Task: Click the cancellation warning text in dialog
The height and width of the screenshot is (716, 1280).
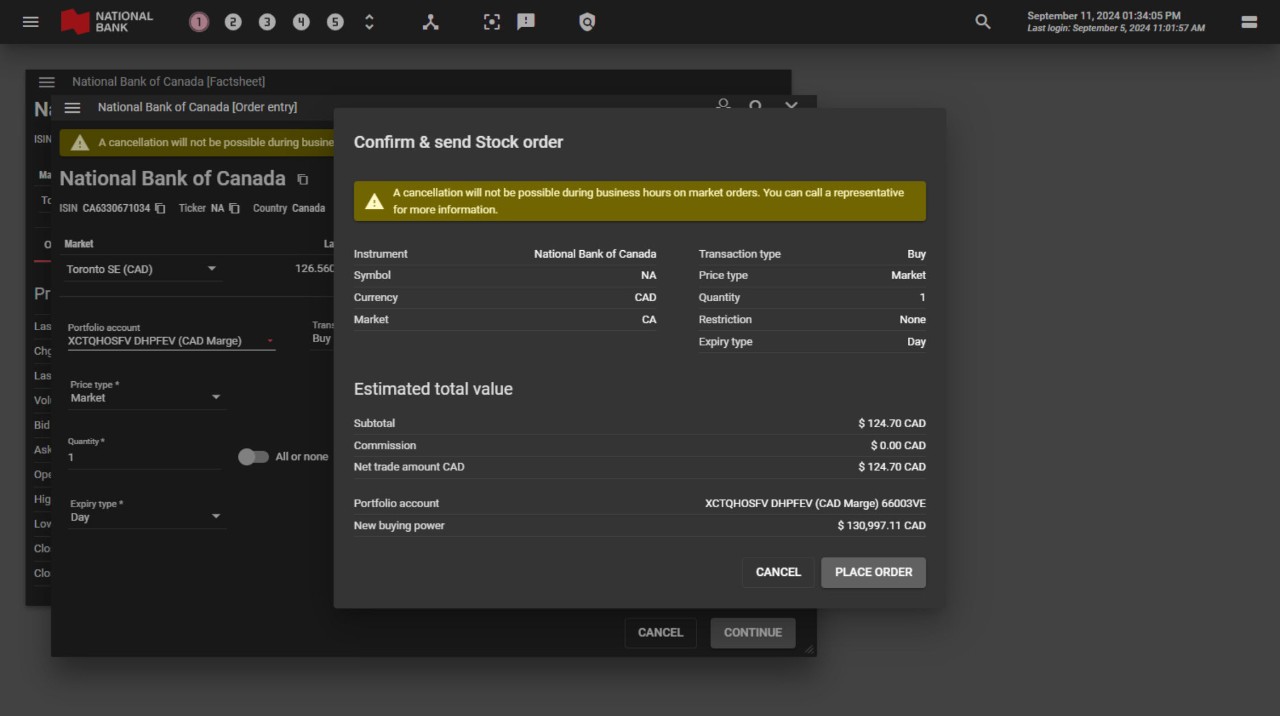Action: pyautogui.click(x=648, y=201)
